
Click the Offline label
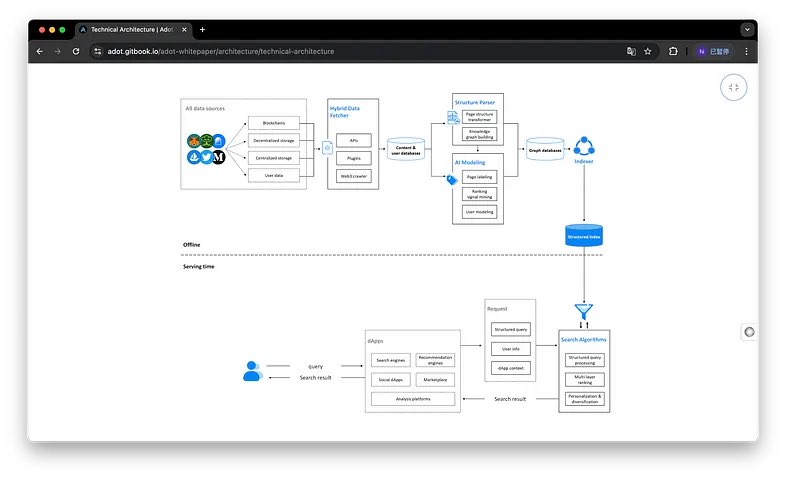[191, 245]
